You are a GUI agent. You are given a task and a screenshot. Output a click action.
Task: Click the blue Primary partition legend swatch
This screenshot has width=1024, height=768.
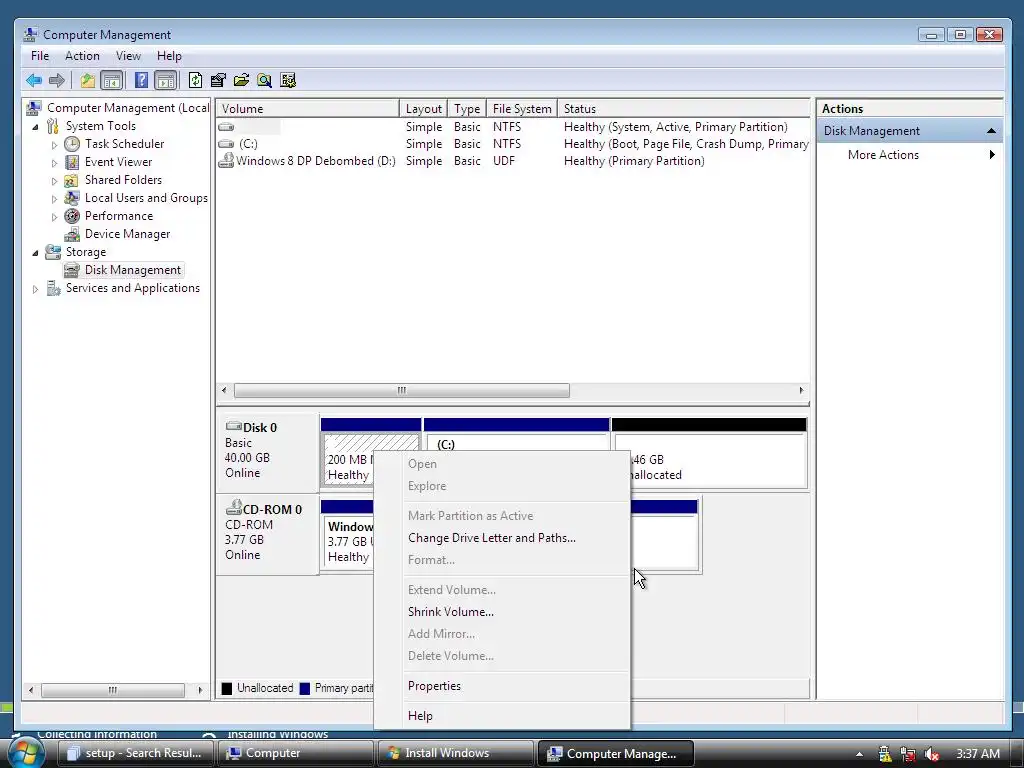(304, 688)
